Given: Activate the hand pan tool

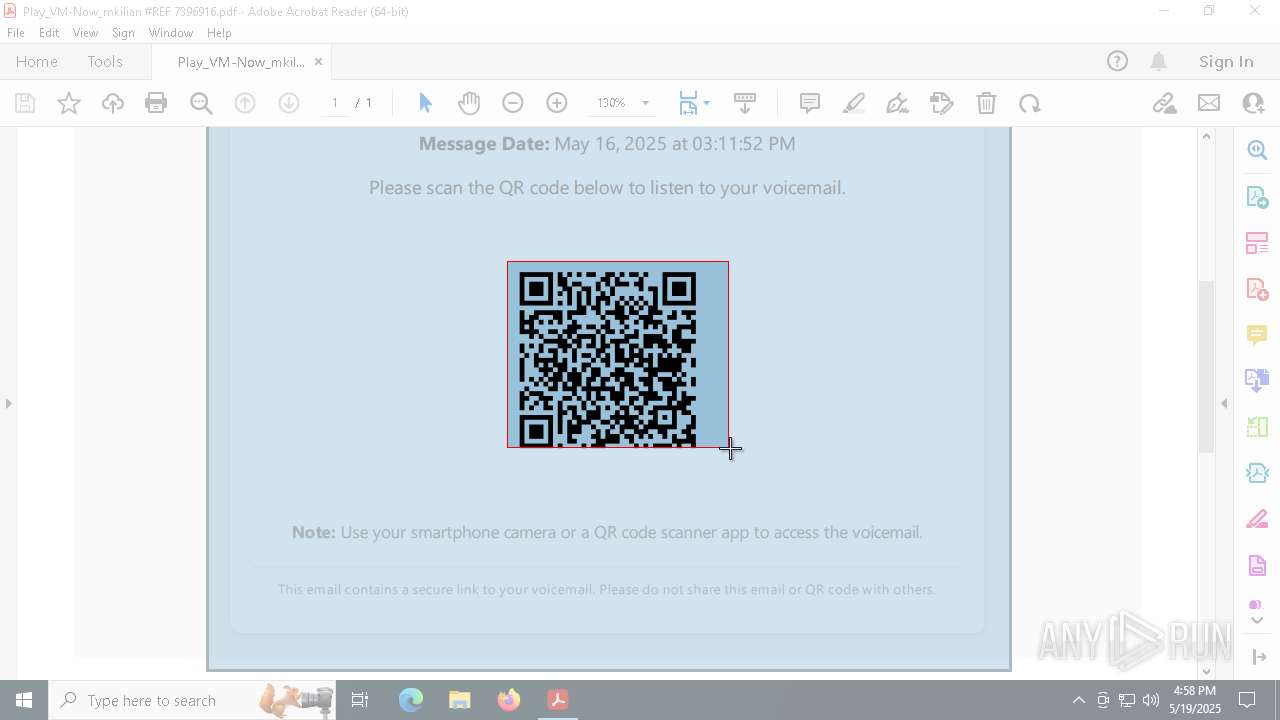Looking at the screenshot, I should click(x=469, y=103).
